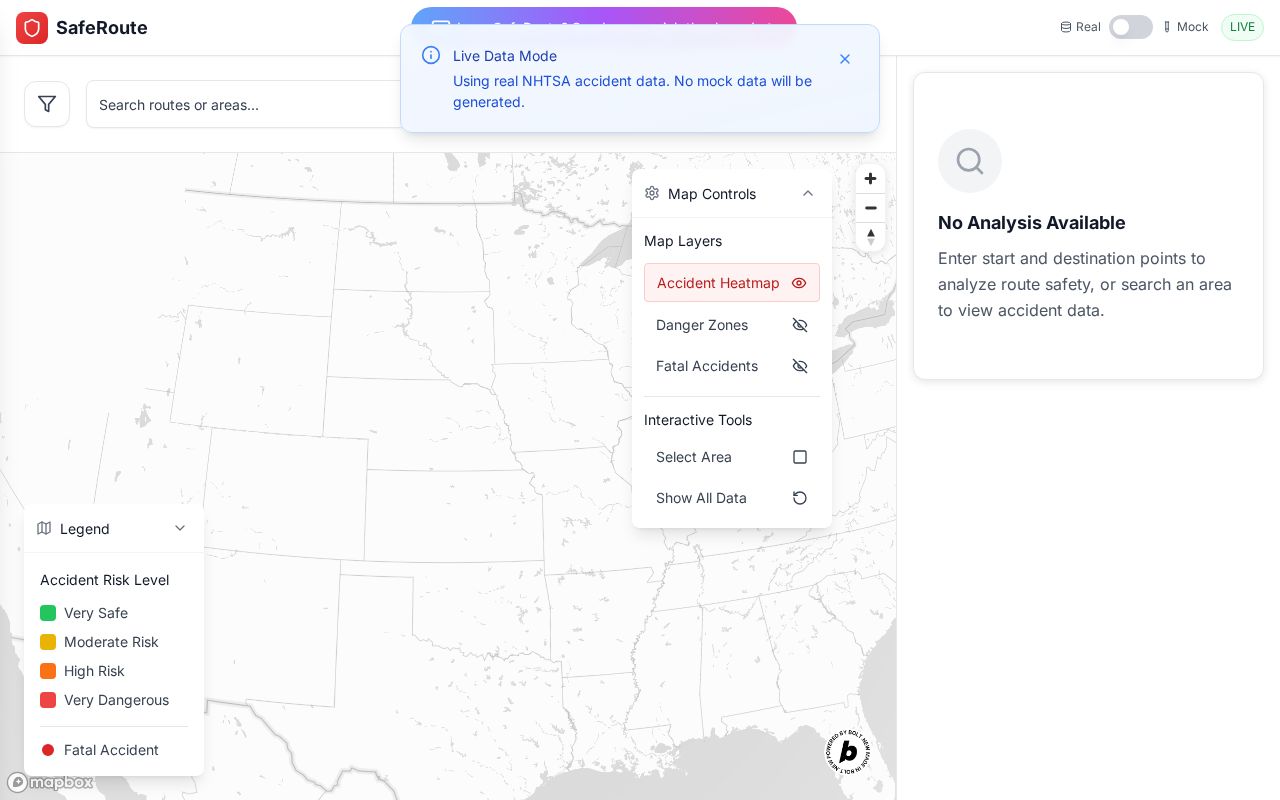The image size is (1280, 800).
Task: Collapse the Legend panel chevron
Action: (x=180, y=528)
